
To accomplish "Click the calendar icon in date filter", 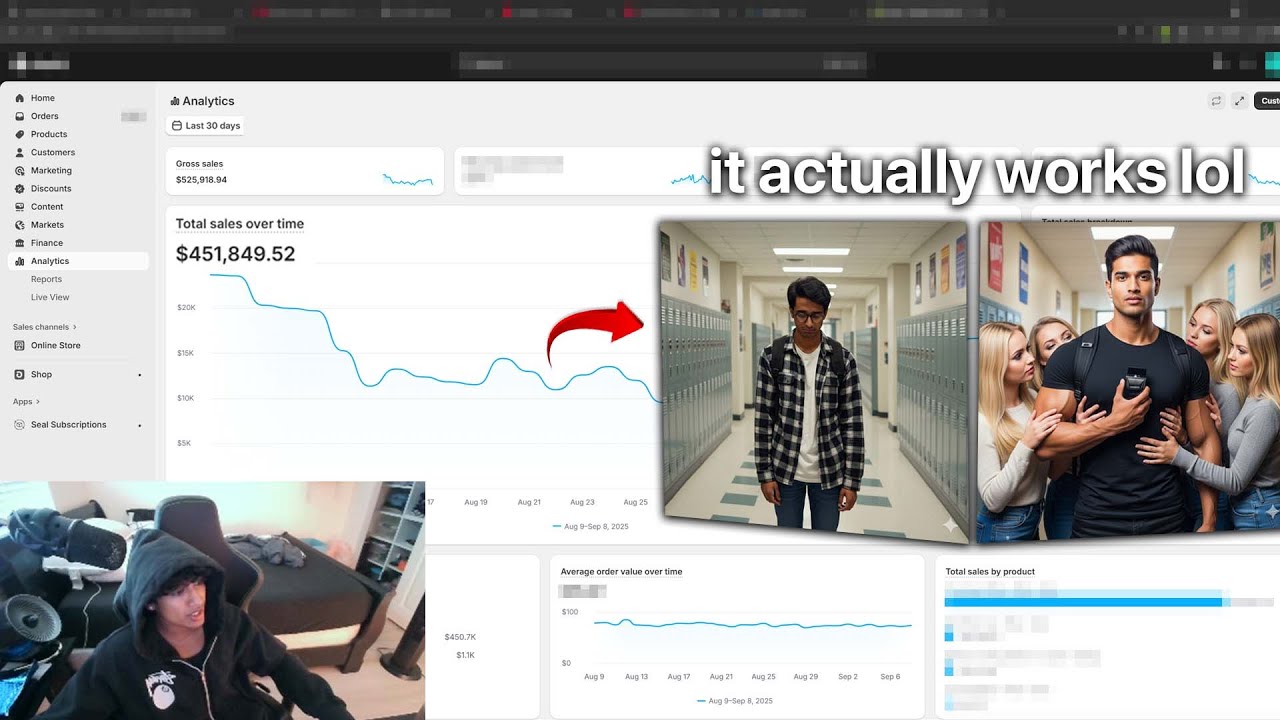I will (177, 126).
